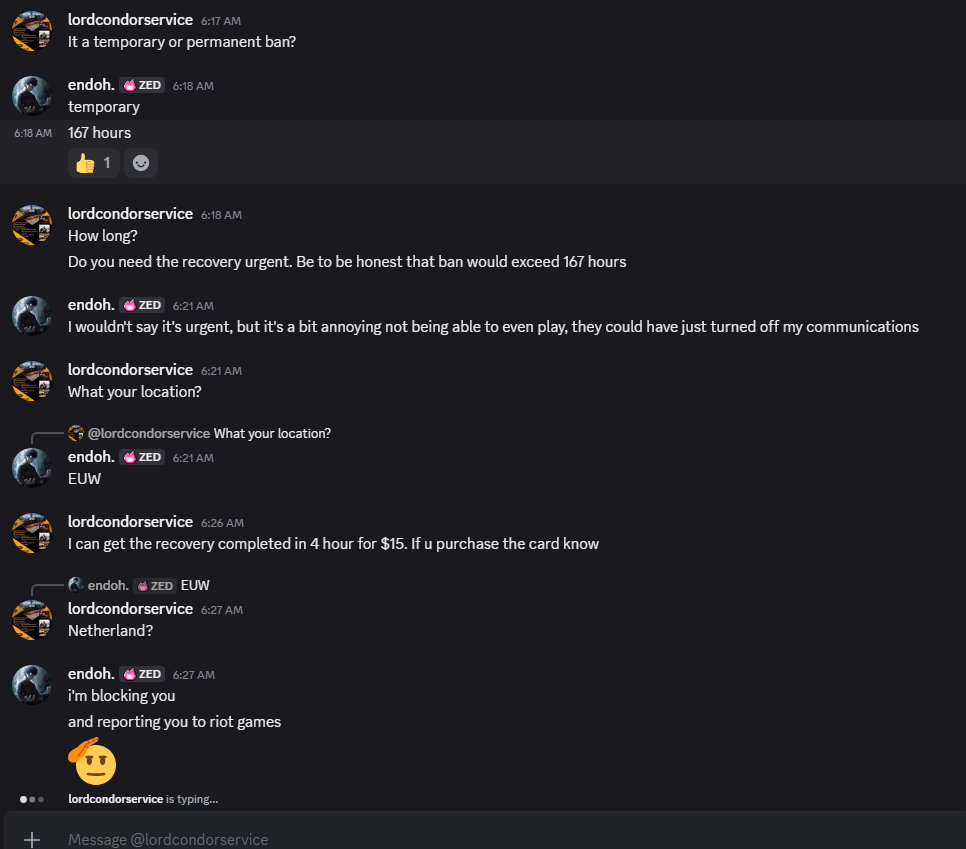This screenshot has width=966, height=849.
Task: Open the add reaction smiley button
Action: point(141,162)
